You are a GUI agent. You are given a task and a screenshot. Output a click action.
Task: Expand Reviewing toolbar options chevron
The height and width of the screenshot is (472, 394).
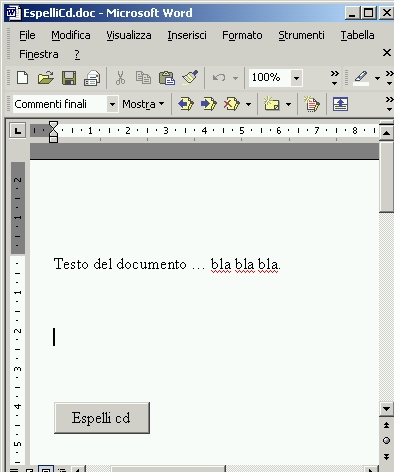[x=389, y=104]
